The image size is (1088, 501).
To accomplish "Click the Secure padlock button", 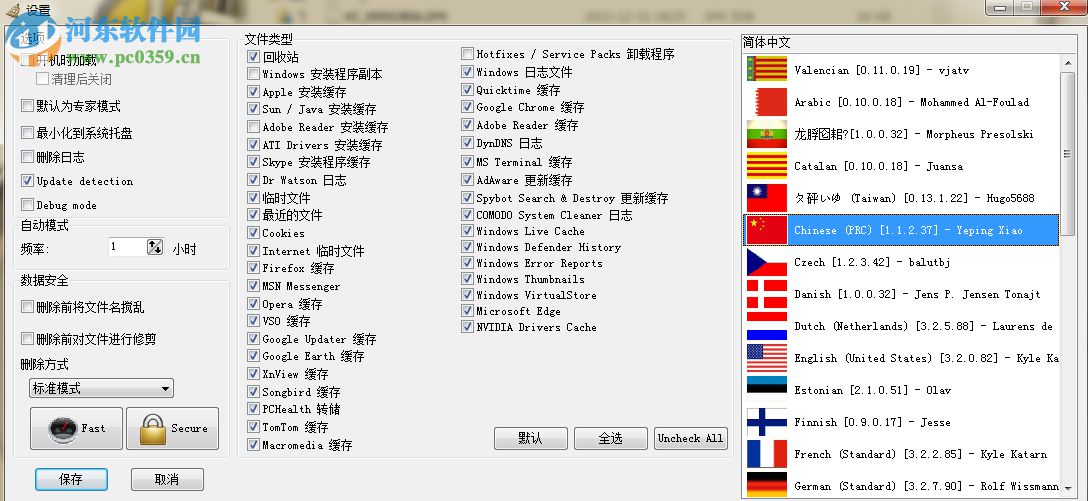I will (173, 429).
